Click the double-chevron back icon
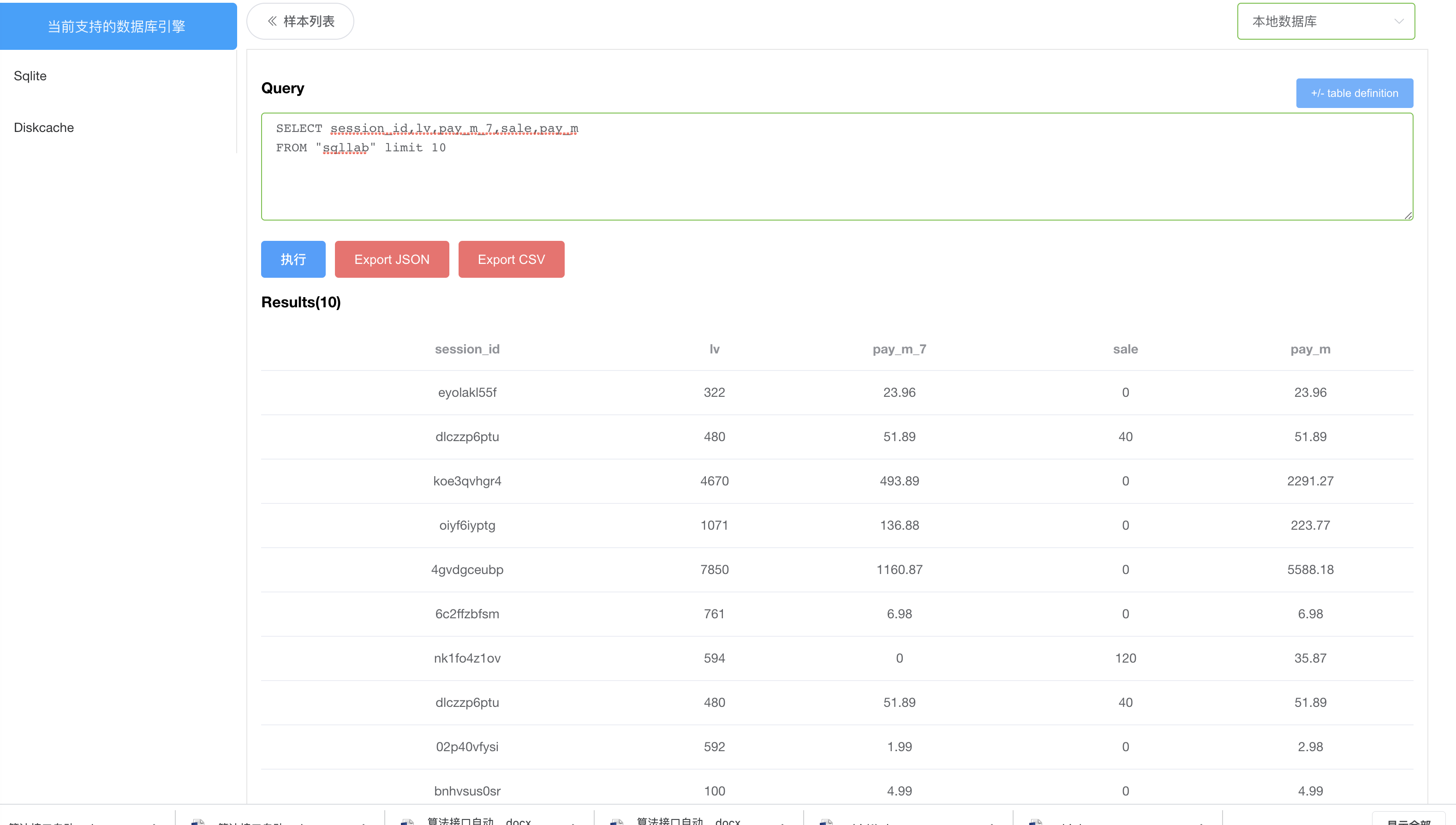The width and height of the screenshot is (1456, 825). pos(273,22)
